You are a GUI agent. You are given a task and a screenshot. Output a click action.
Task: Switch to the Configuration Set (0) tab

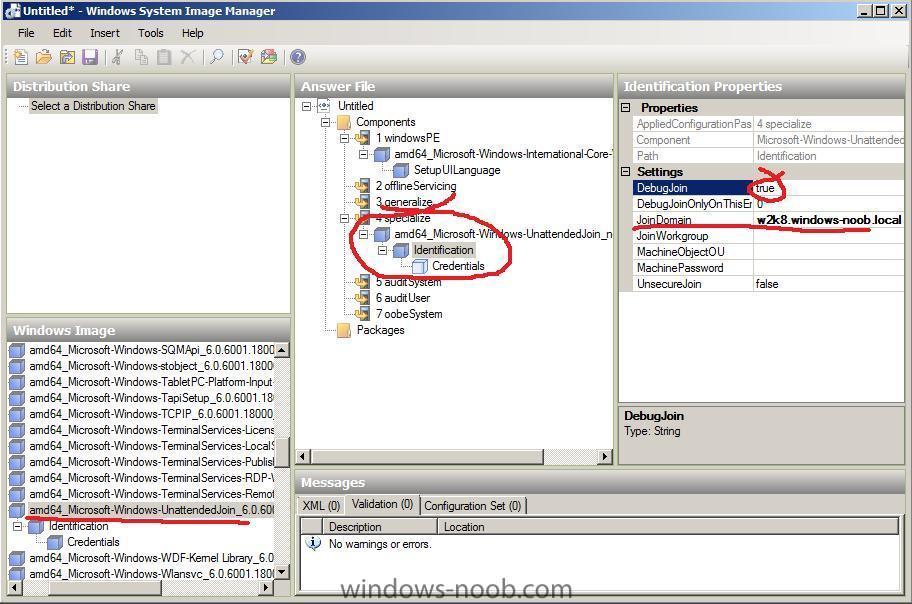(473, 506)
